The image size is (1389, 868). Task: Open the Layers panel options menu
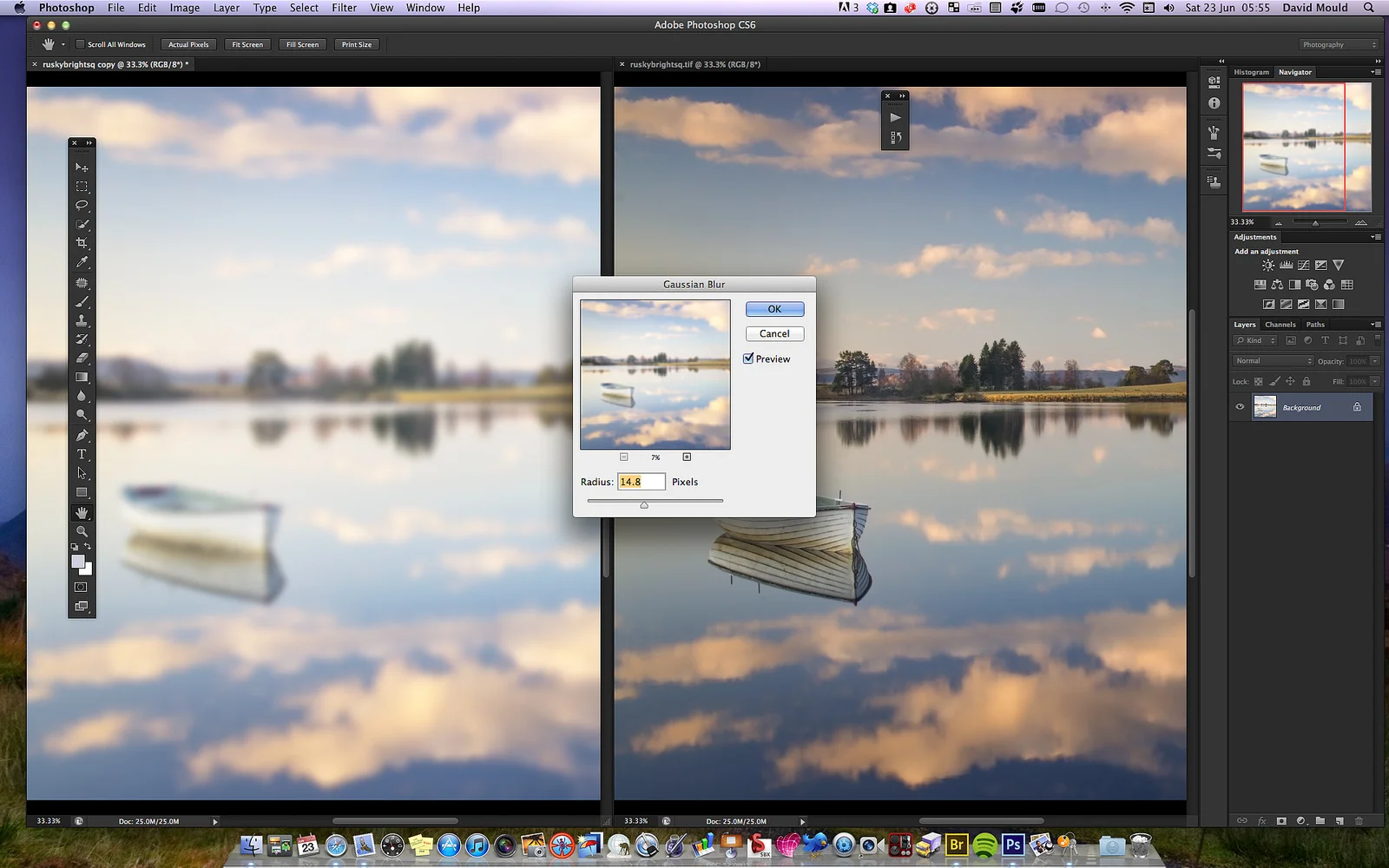click(x=1376, y=325)
